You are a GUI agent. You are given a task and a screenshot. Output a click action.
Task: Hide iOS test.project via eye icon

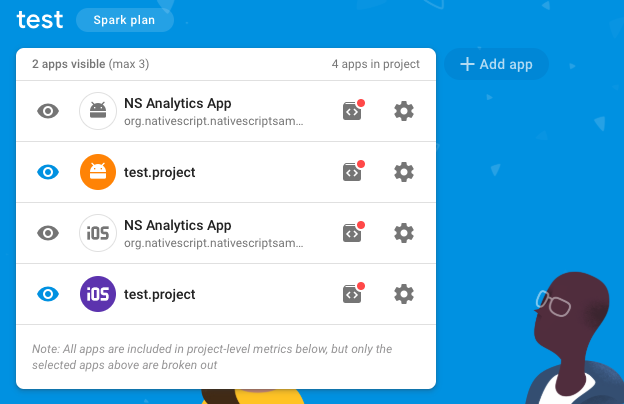pyautogui.click(x=49, y=294)
